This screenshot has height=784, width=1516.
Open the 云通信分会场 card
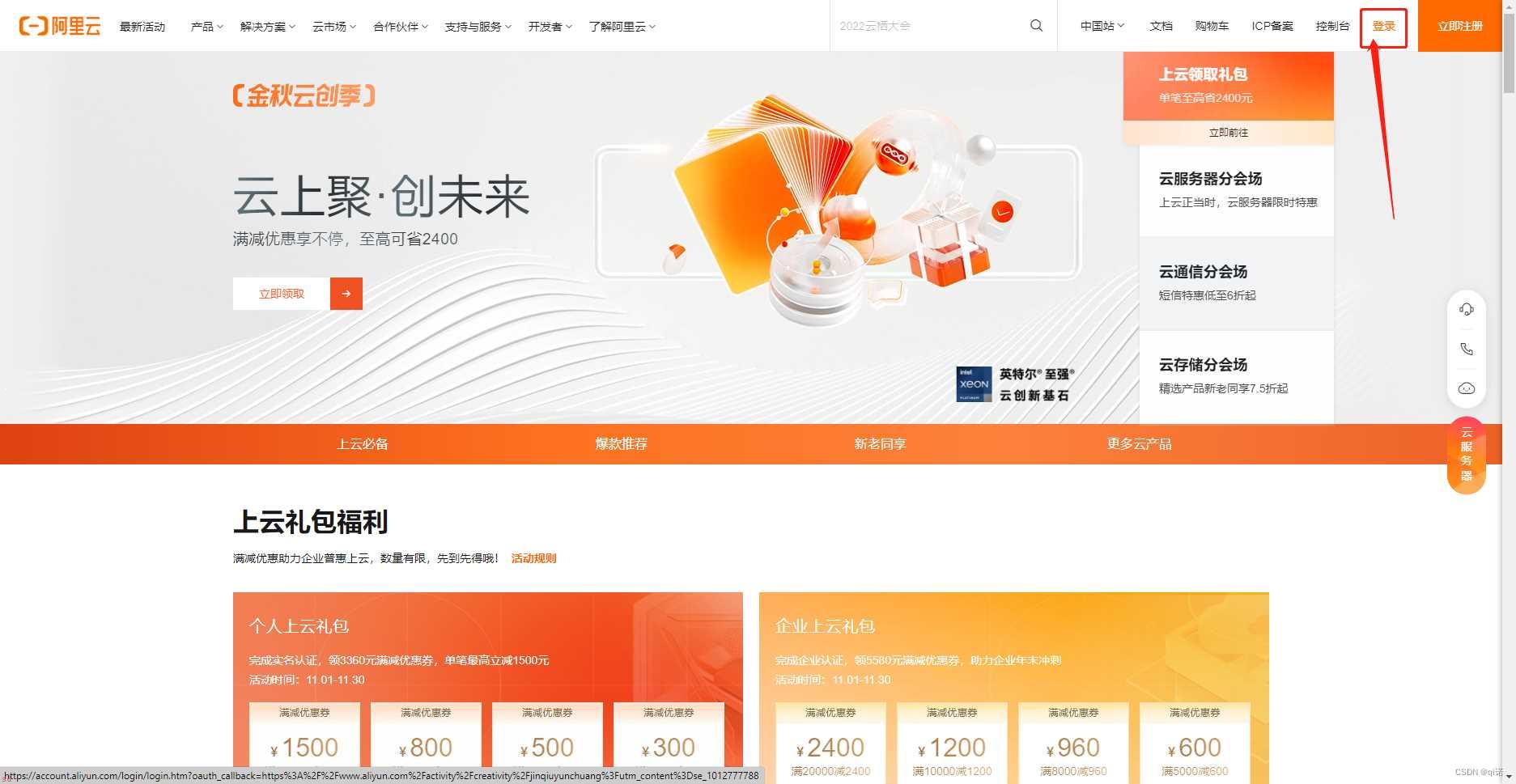(x=1237, y=283)
